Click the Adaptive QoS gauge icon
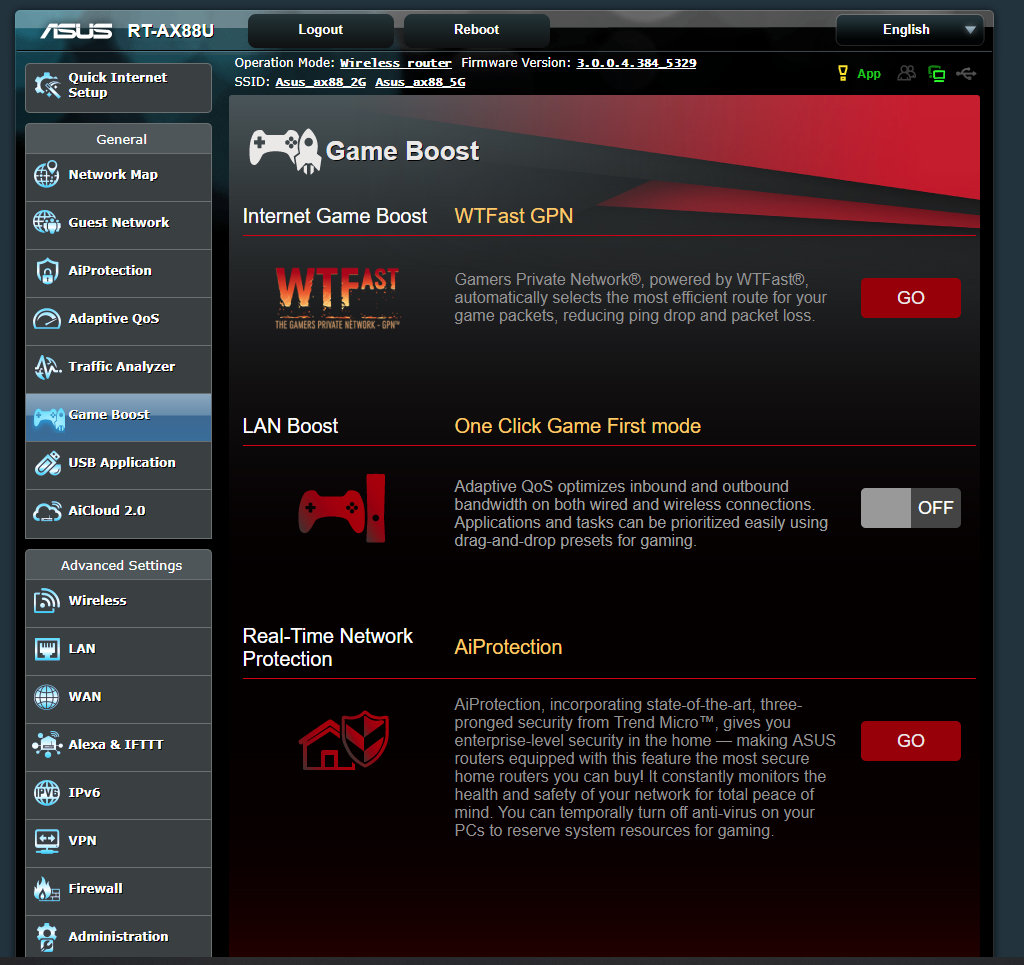Screen dimensions: 1024x965 (x=46, y=319)
